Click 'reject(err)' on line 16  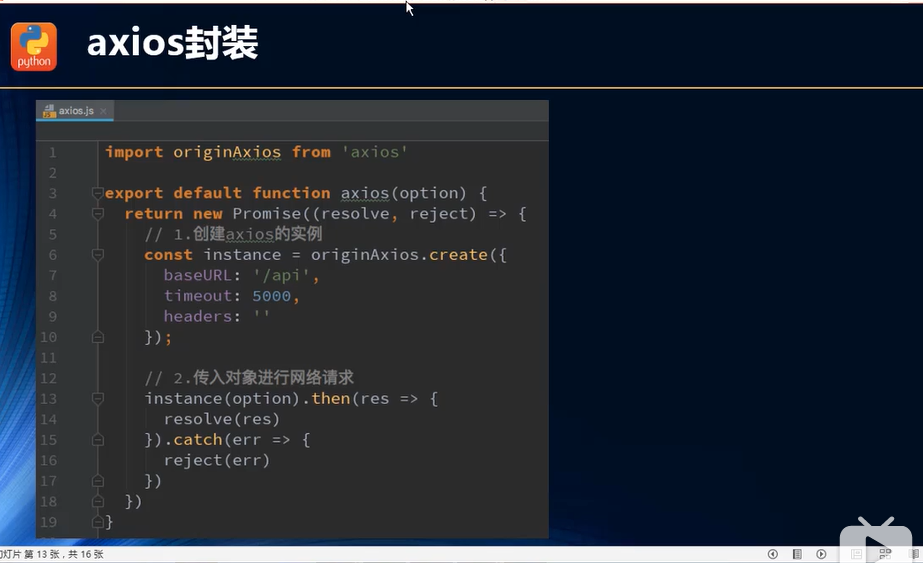click(x=217, y=461)
